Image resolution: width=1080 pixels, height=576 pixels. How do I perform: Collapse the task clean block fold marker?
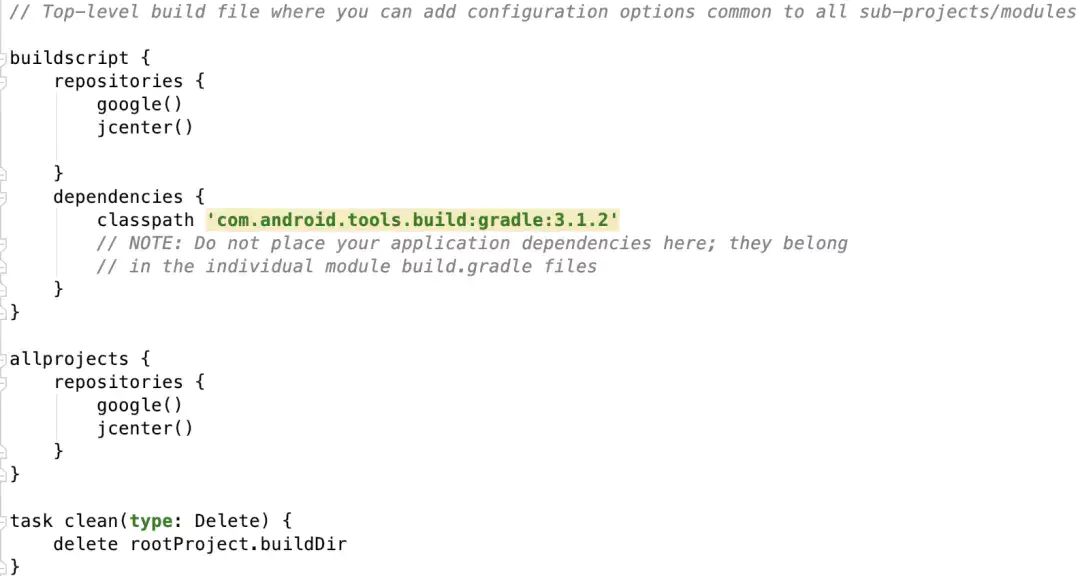click(x=4, y=521)
